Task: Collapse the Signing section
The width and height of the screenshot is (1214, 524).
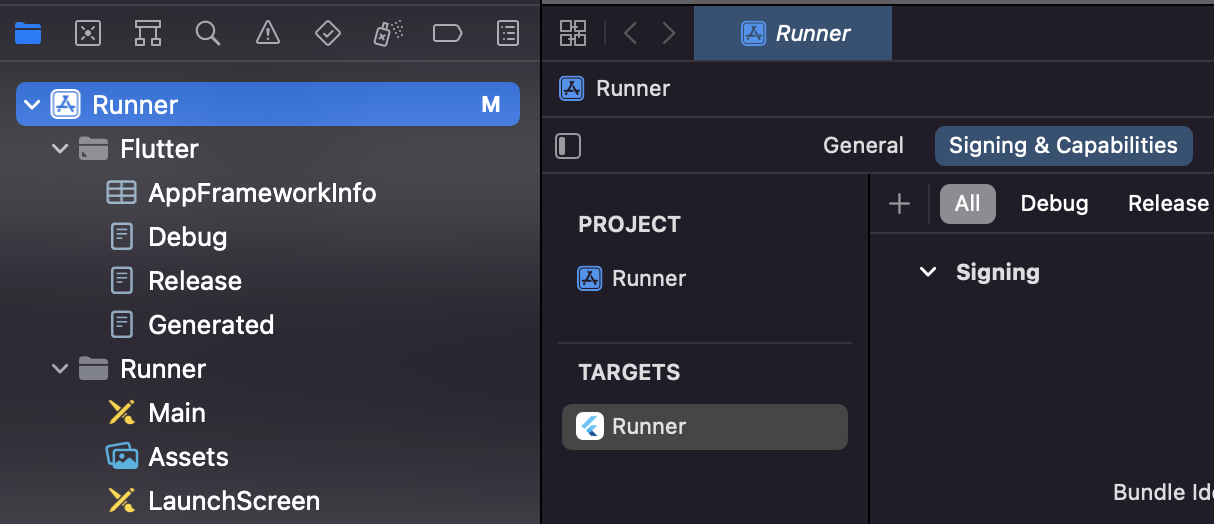Action: [928, 272]
